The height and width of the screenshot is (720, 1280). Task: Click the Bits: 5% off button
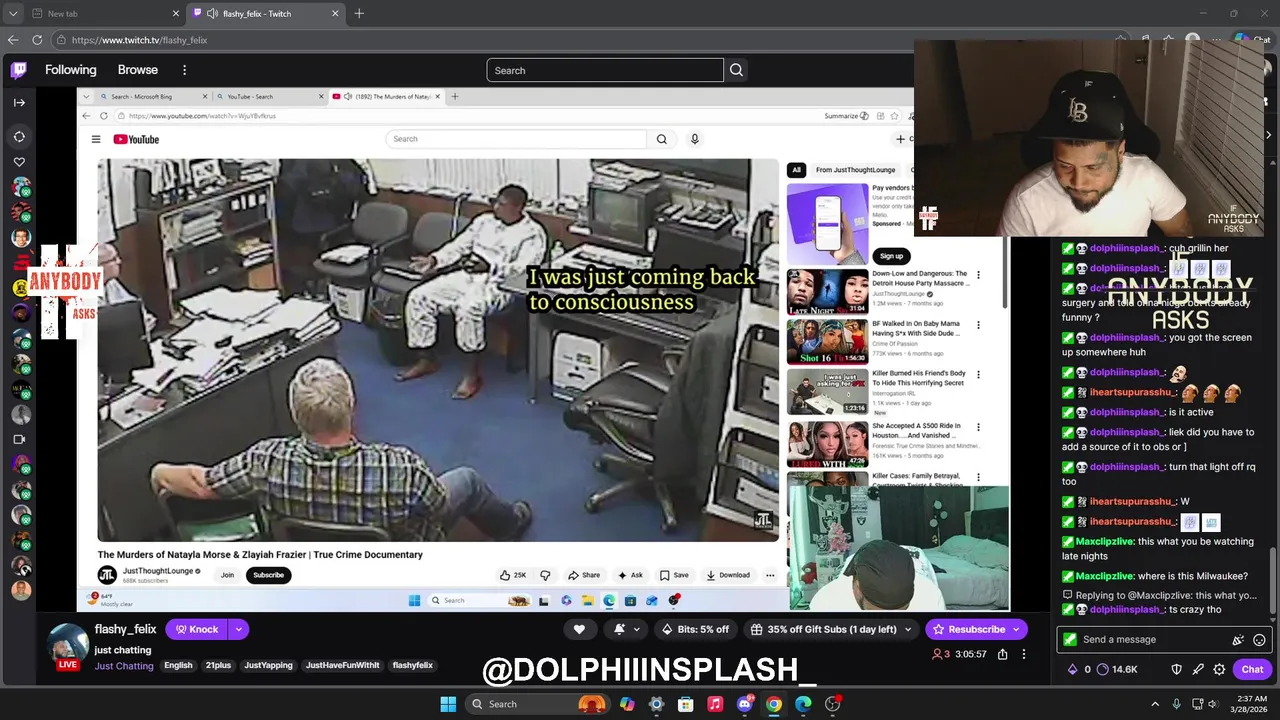695,629
